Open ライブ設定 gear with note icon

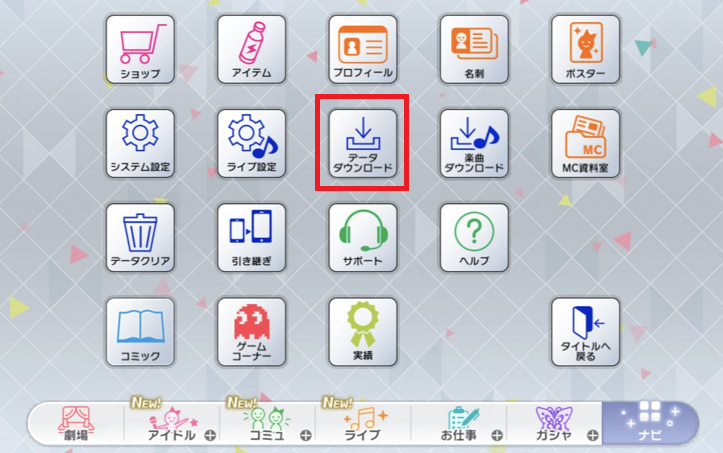(252, 143)
